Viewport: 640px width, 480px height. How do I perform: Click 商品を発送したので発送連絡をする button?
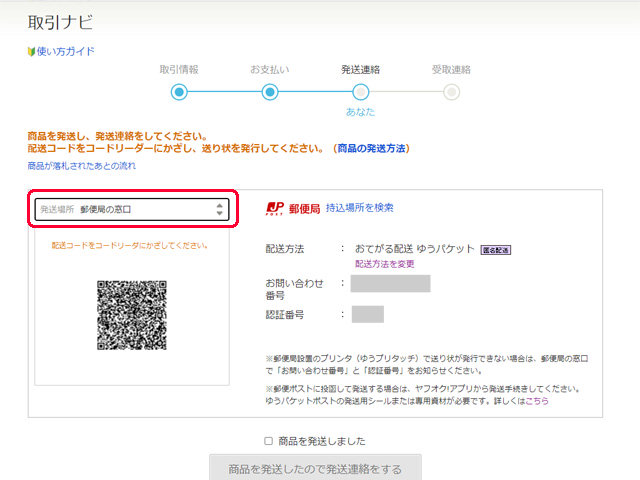315,469
